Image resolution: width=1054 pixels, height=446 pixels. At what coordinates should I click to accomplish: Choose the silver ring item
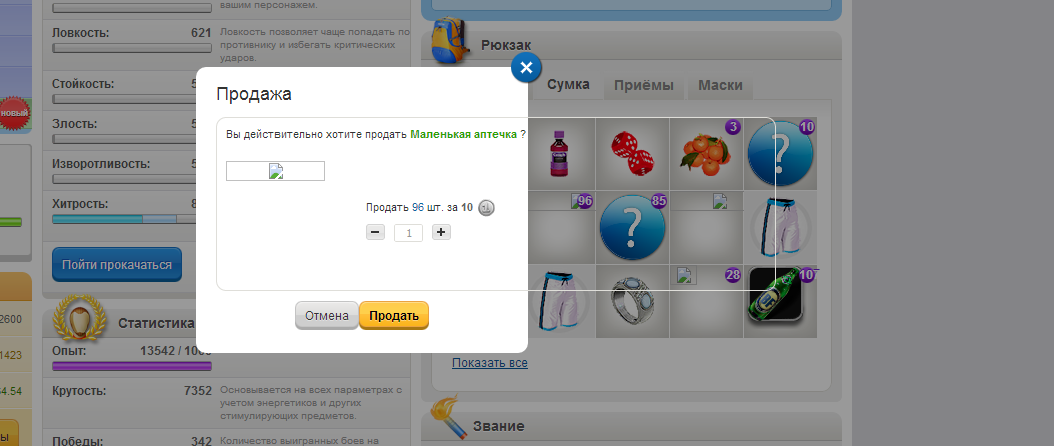pos(632,301)
